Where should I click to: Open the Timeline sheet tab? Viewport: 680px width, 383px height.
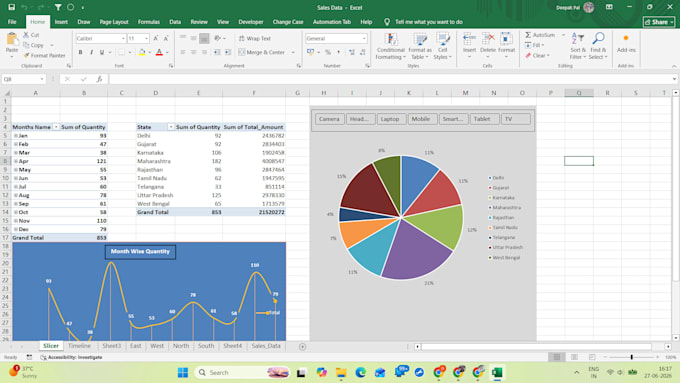coord(79,346)
